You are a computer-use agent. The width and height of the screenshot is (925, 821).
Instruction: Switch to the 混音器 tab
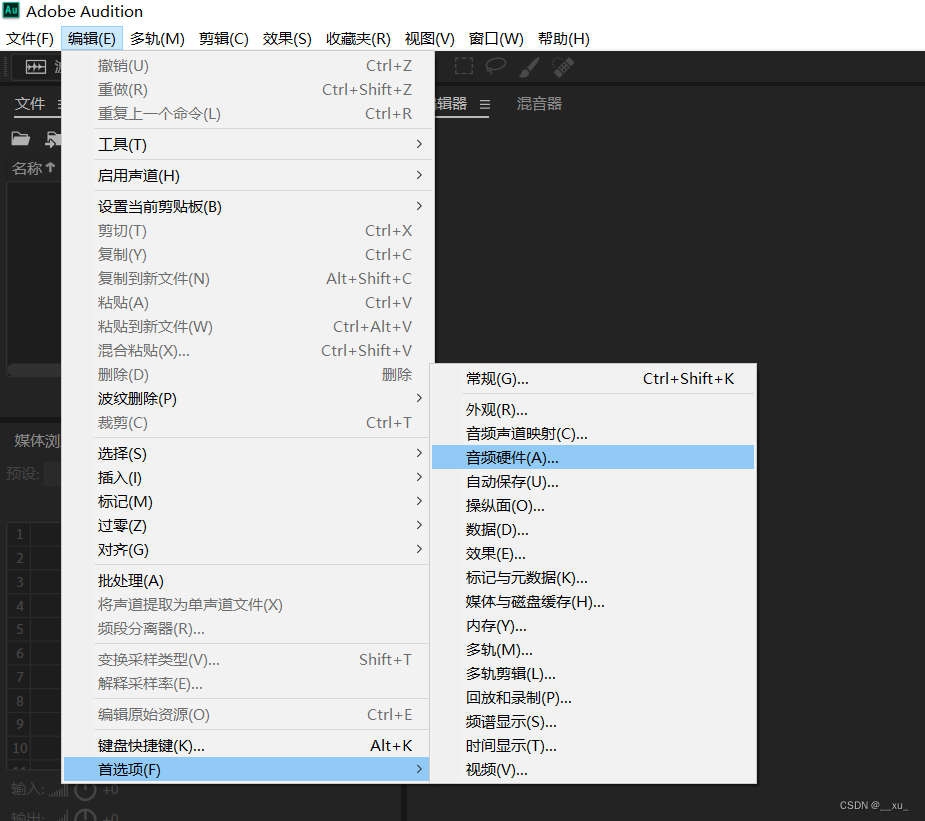pyautogui.click(x=539, y=104)
